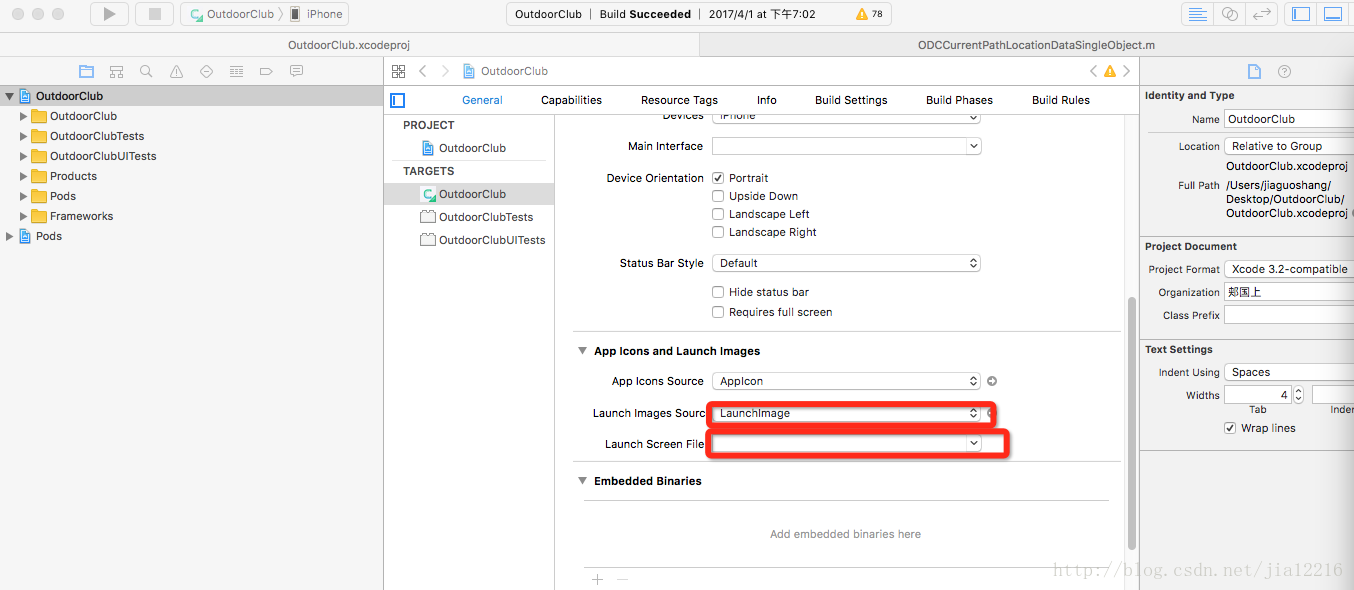Viewport: 1354px width, 590px height.
Task: Open the report navigator speech-bubble icon
Action: 296,71
